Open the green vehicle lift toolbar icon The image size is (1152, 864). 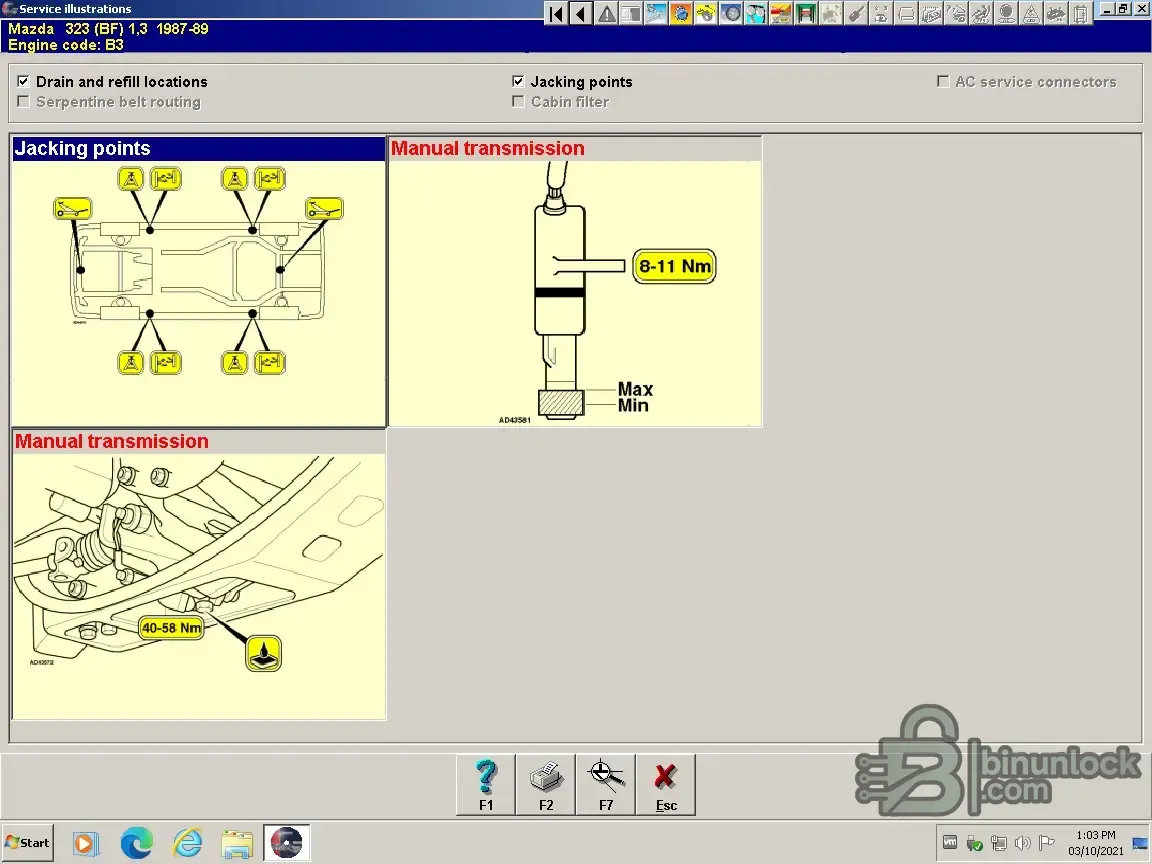click(806, 13)
